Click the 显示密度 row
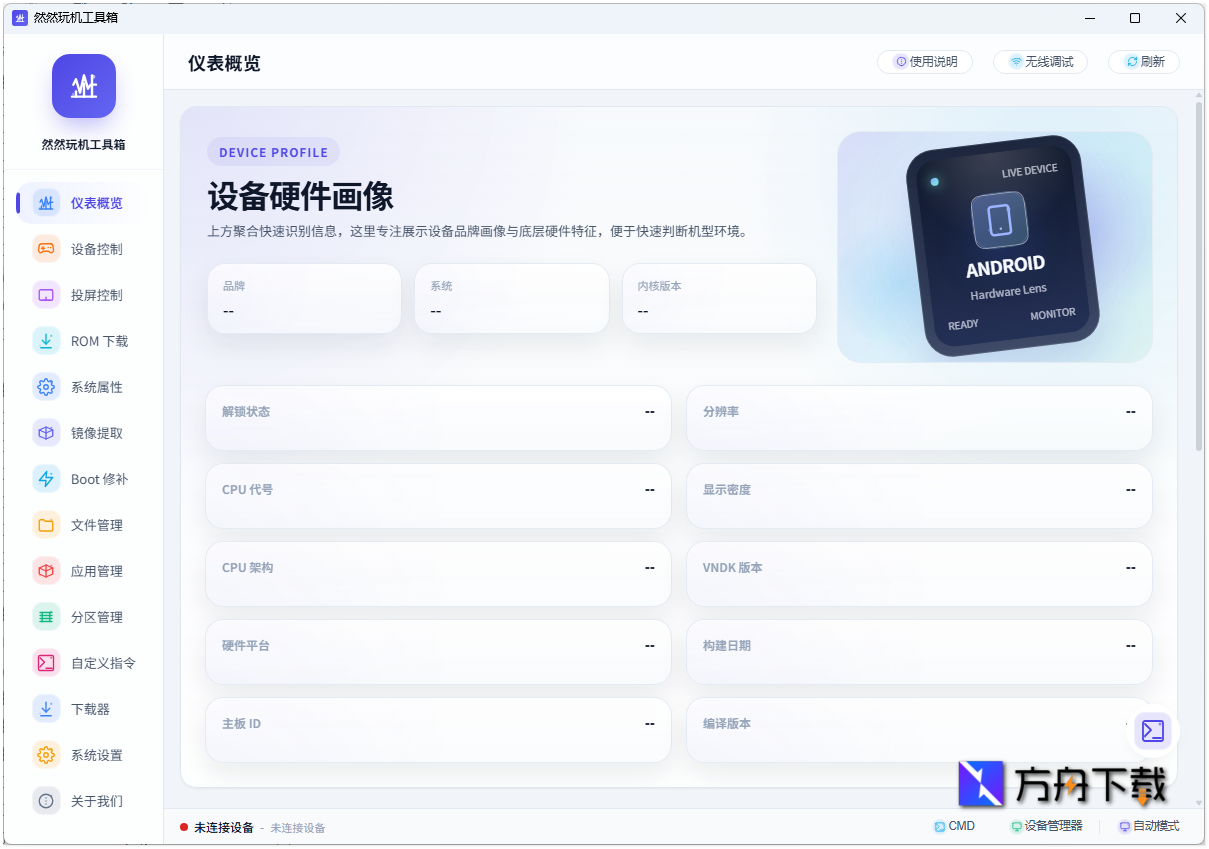Screen dimensions: 1209x849 point(919,496)
